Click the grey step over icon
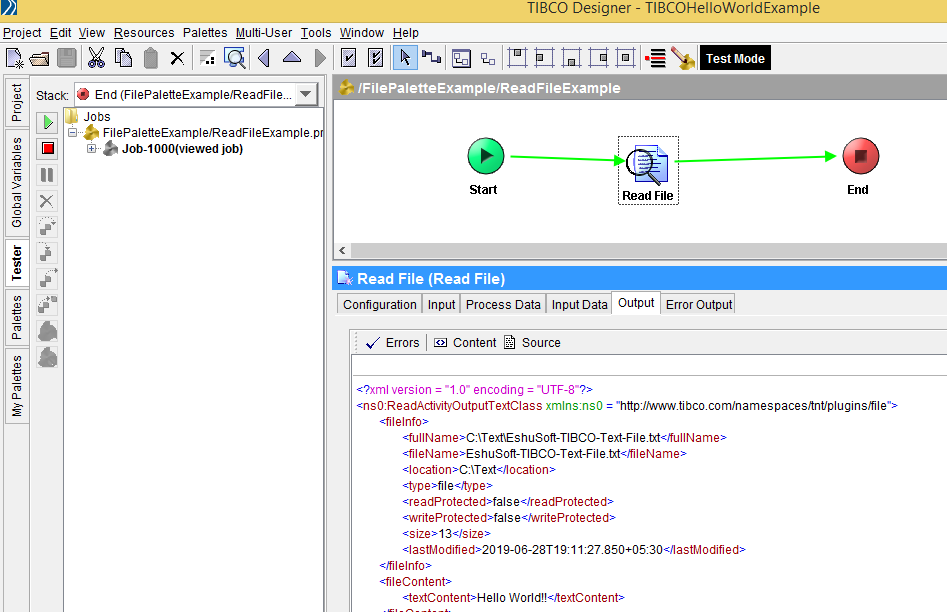Screen dimensions: 947x612 click(47, 227)
